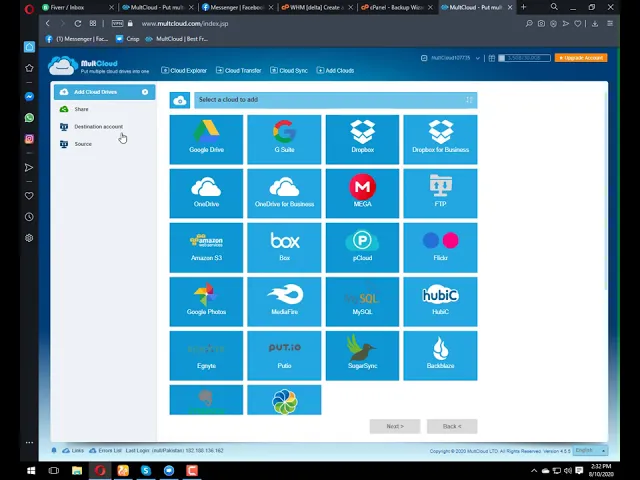The width and height of the screenshot is (640, 480).
Task: Click the notification bell in footer
Action: [54, 450]
